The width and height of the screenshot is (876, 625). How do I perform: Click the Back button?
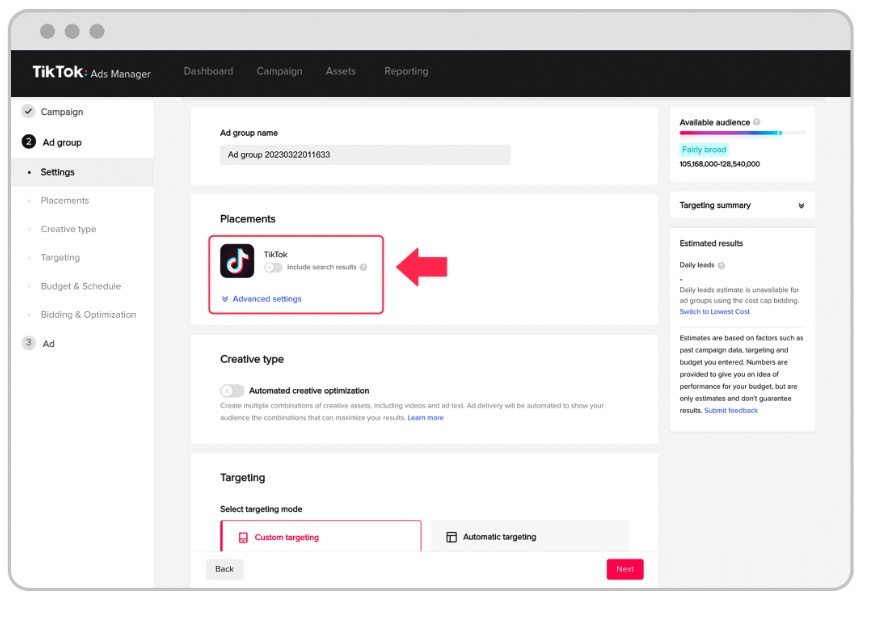pos(225,569)
